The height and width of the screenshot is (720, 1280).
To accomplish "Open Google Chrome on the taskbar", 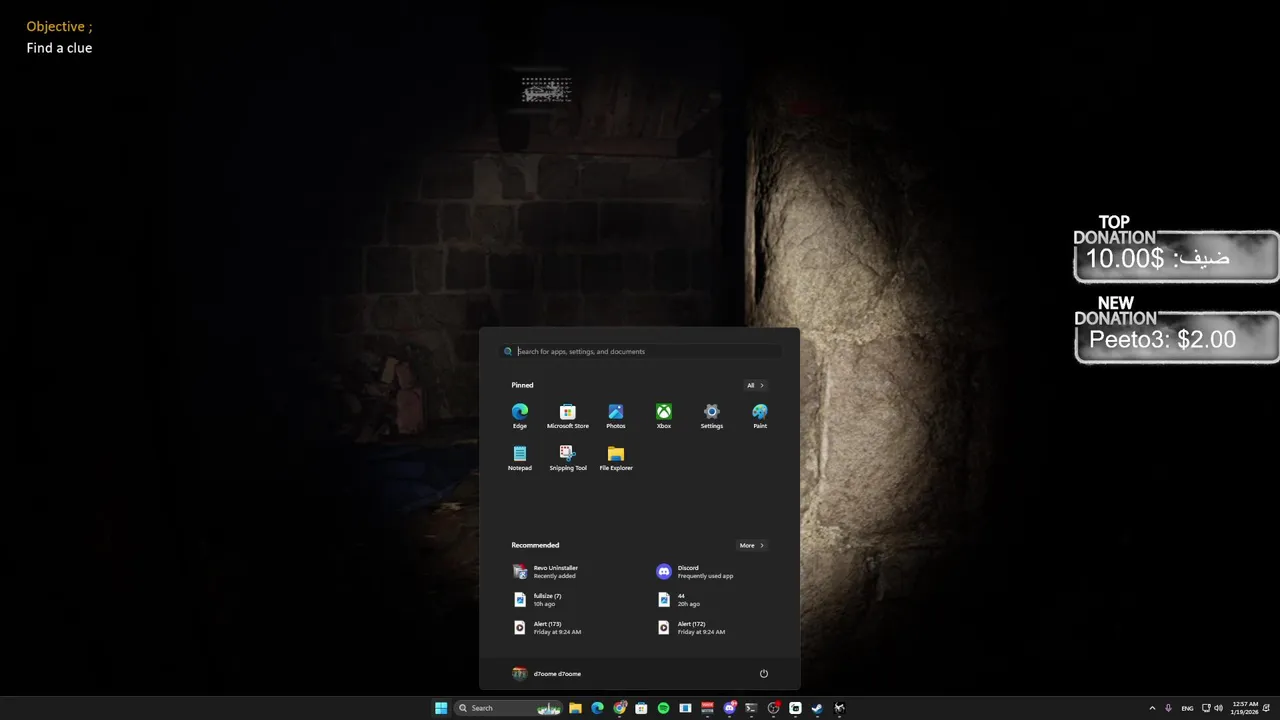I will (x=620, y=708).
